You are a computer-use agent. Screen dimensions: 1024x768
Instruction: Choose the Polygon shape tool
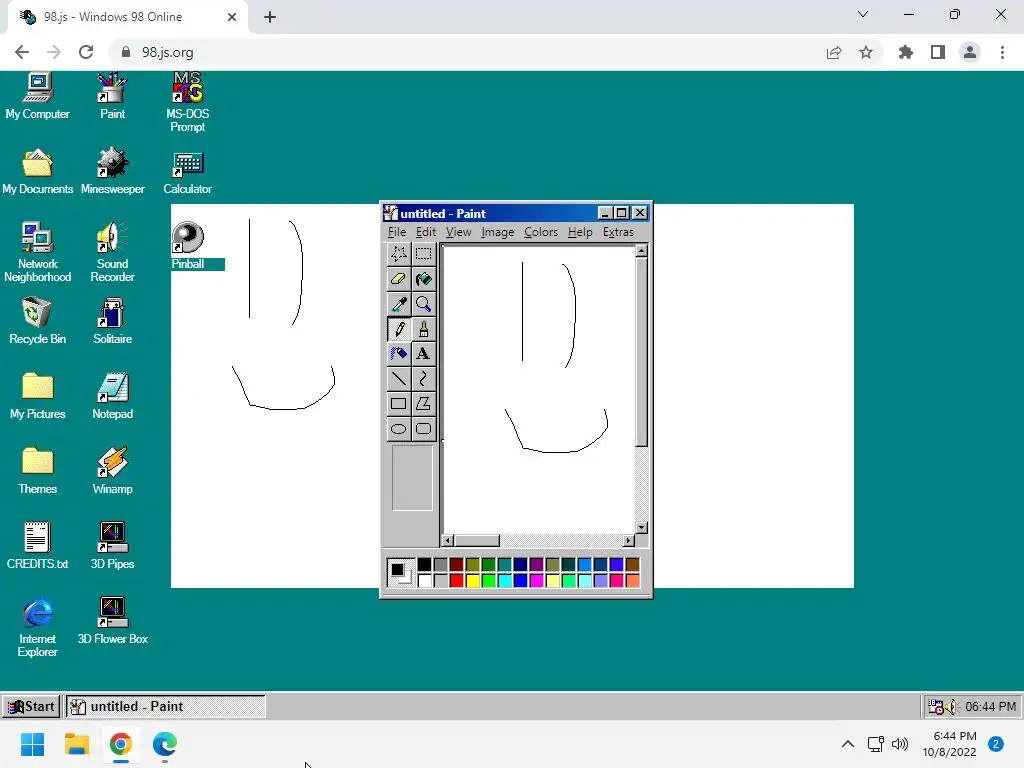click(423, 404)
